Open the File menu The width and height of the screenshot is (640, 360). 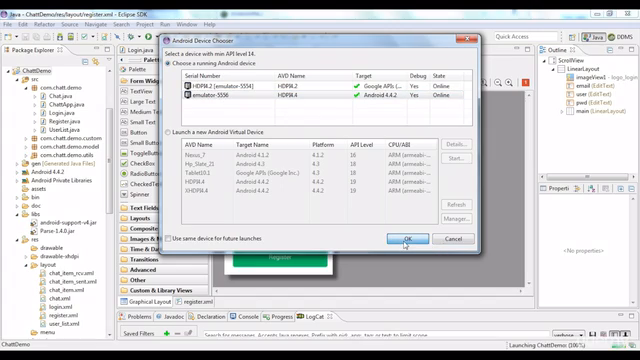[7, 24]
